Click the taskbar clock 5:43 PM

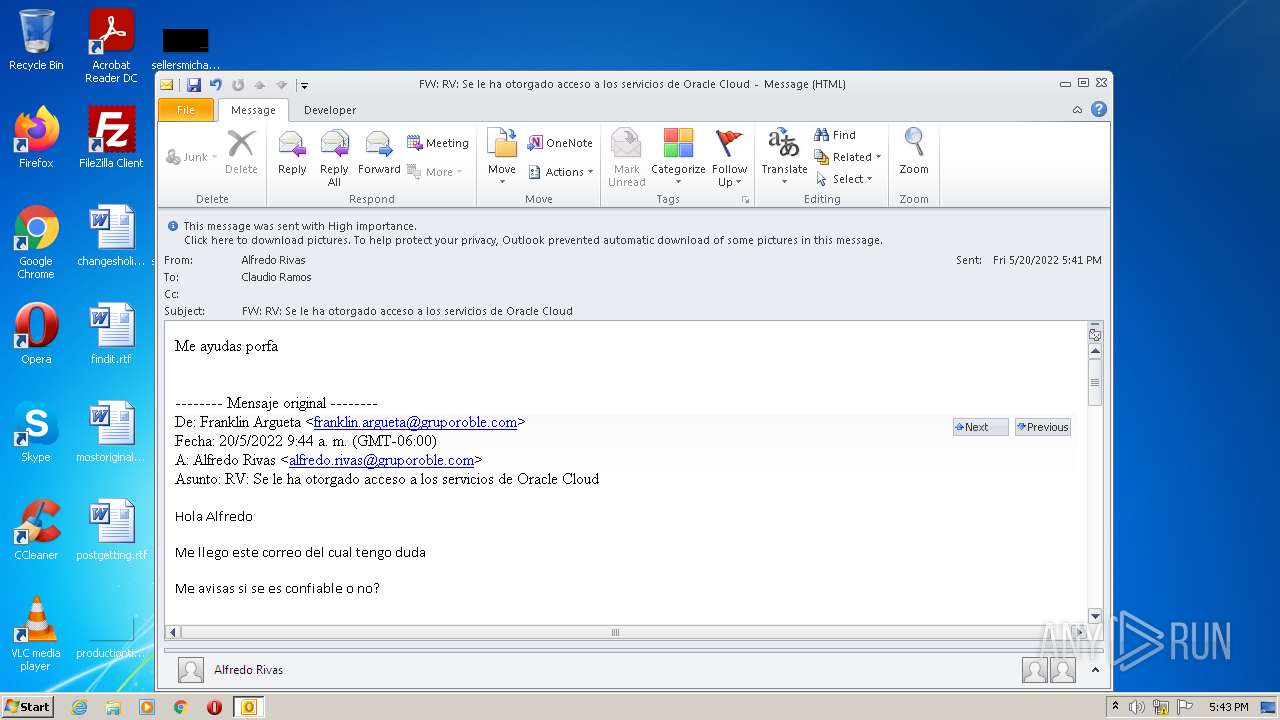[1228, 707]
